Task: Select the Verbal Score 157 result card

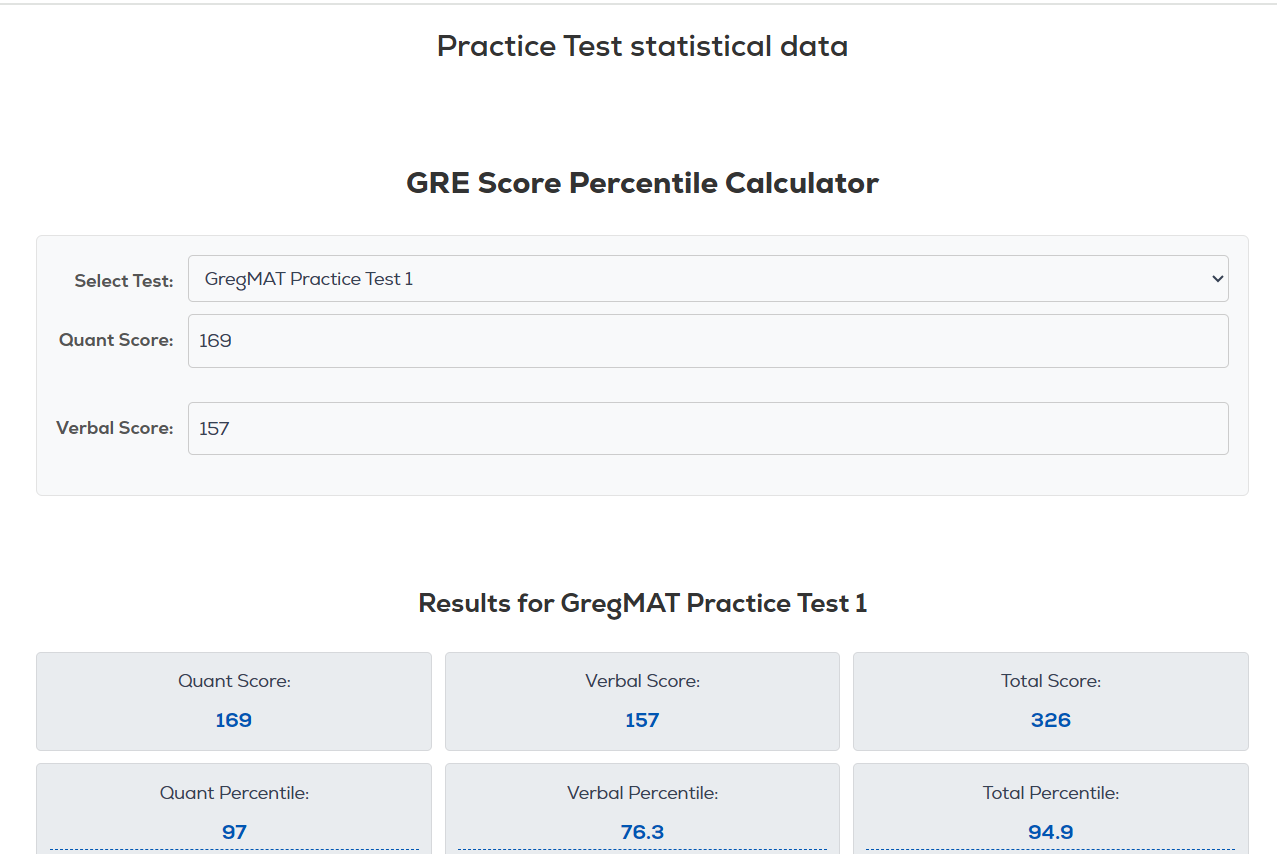Action: click(642, 701)
